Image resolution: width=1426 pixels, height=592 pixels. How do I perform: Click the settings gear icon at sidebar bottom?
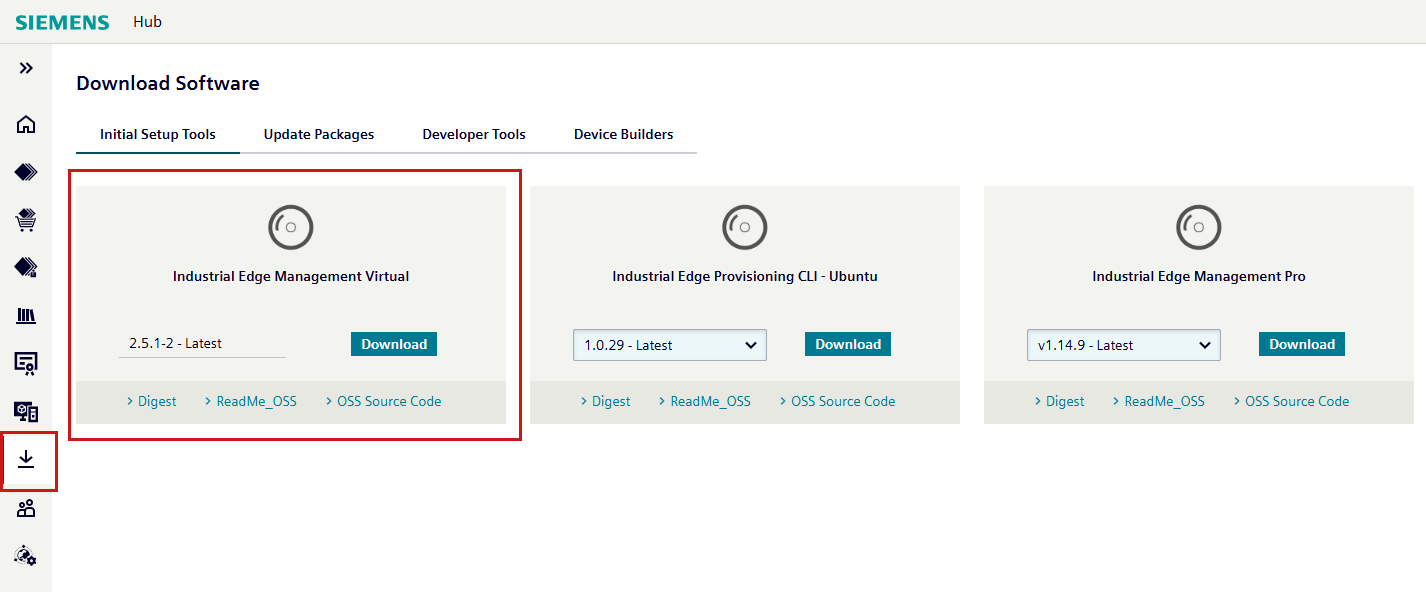point(26,555)
